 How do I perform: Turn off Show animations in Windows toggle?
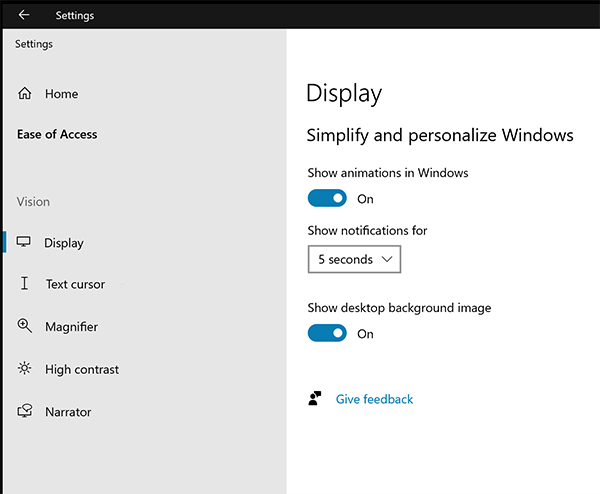[x=327, y=198]
